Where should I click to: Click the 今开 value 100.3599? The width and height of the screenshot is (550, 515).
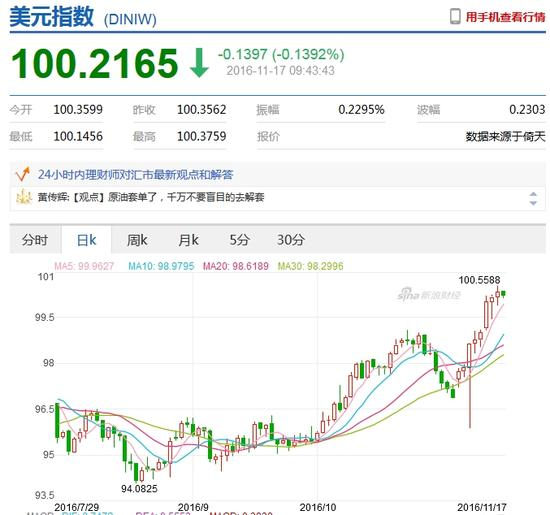pyautogui.click(x=78, y=109)
